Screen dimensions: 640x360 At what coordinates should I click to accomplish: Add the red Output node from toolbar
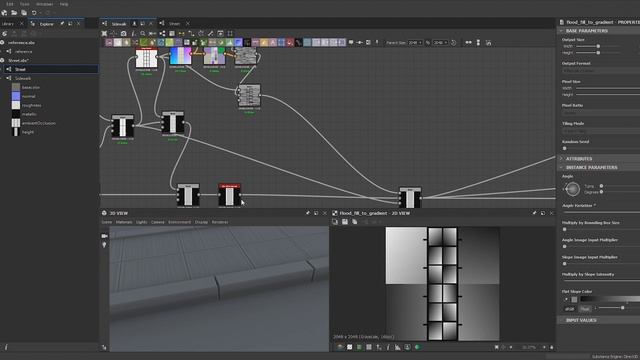[290, 42]
